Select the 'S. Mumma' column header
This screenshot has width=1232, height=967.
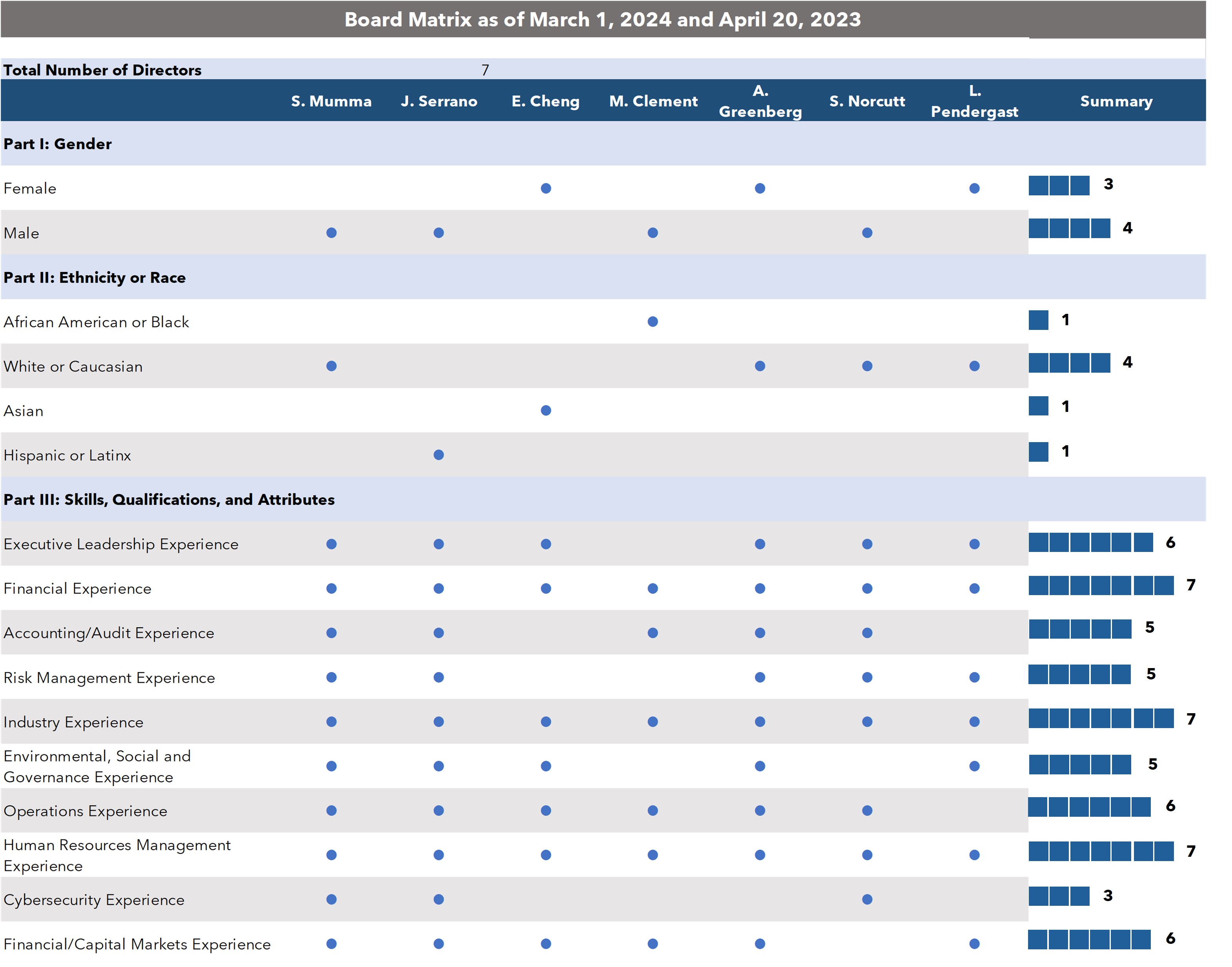(331, 101)
